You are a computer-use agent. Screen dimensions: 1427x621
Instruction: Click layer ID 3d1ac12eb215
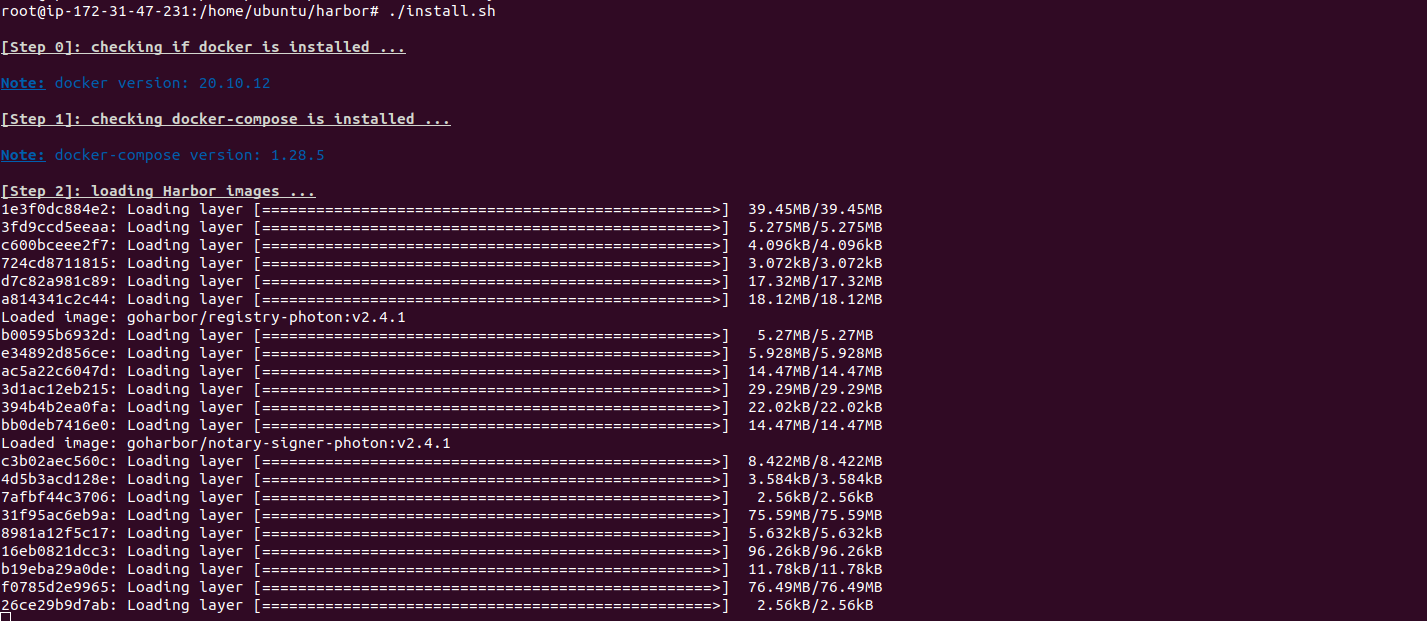[x=55, y=389]
